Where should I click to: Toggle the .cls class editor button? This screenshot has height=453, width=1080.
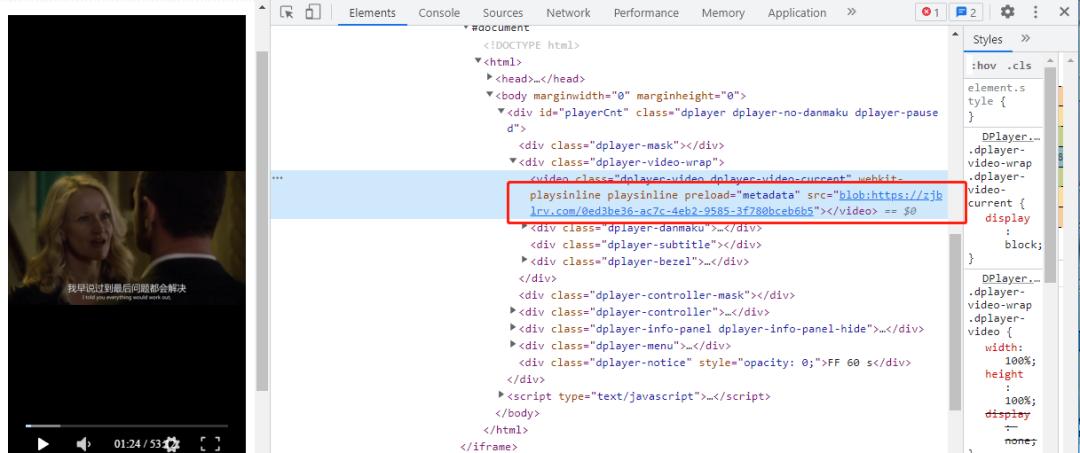[x=1019, y=66]
